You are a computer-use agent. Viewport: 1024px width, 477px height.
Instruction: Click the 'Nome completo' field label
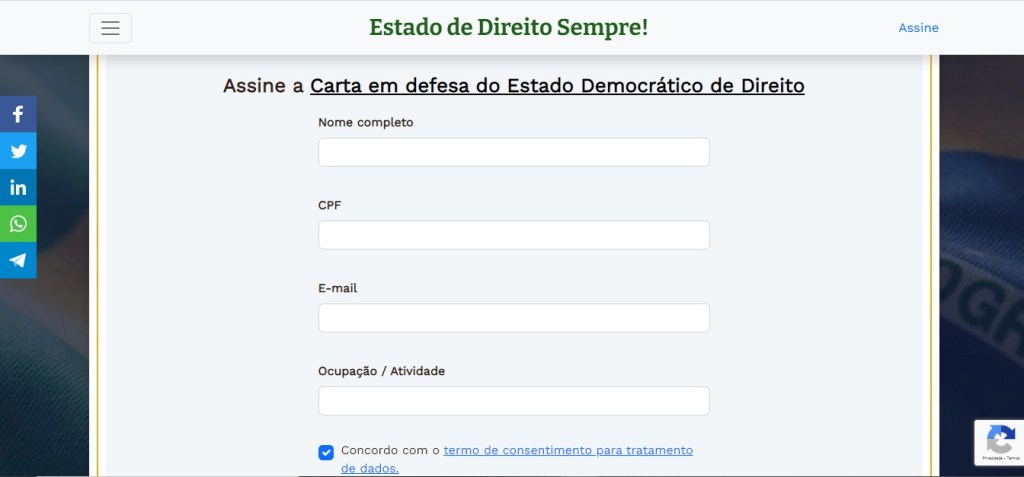[365, 122]
